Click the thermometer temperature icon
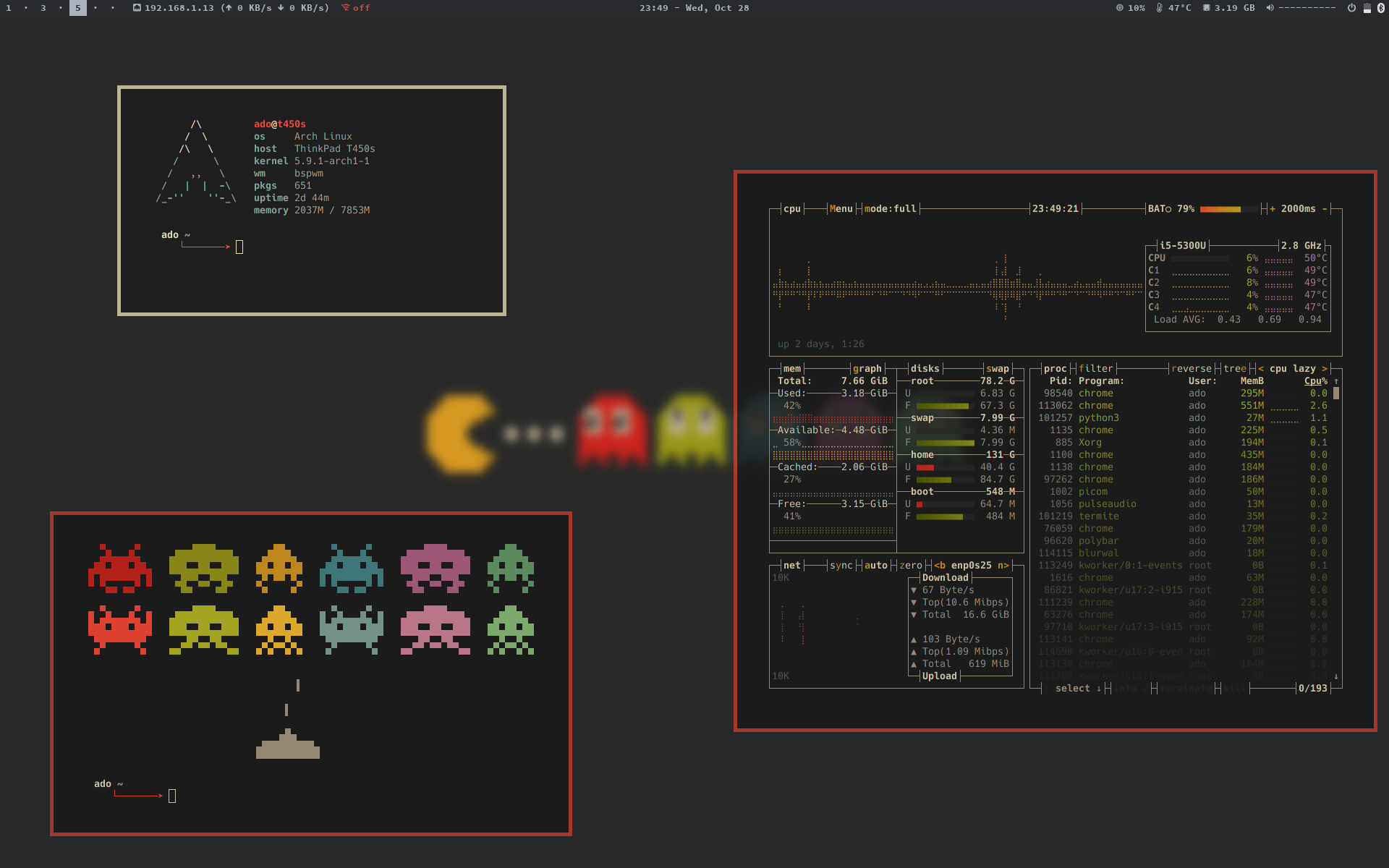 click(x=1160, y=8)
